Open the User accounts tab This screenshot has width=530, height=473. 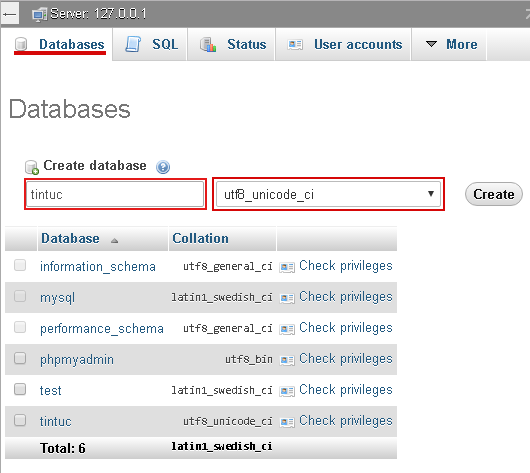click(x=344, y=44)
